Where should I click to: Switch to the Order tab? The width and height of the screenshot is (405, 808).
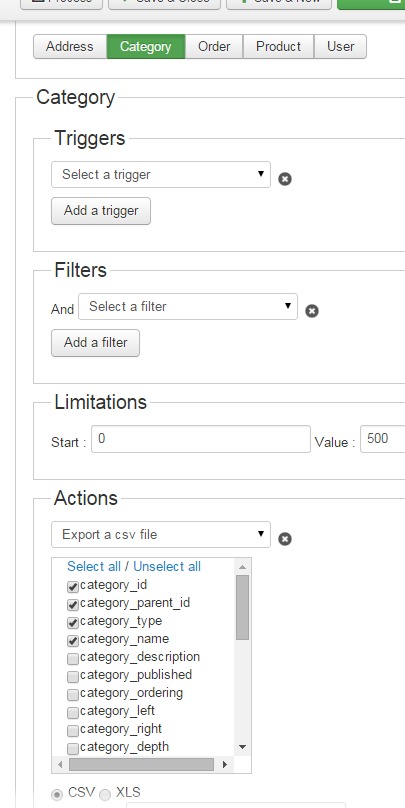[x=214, y=46]
